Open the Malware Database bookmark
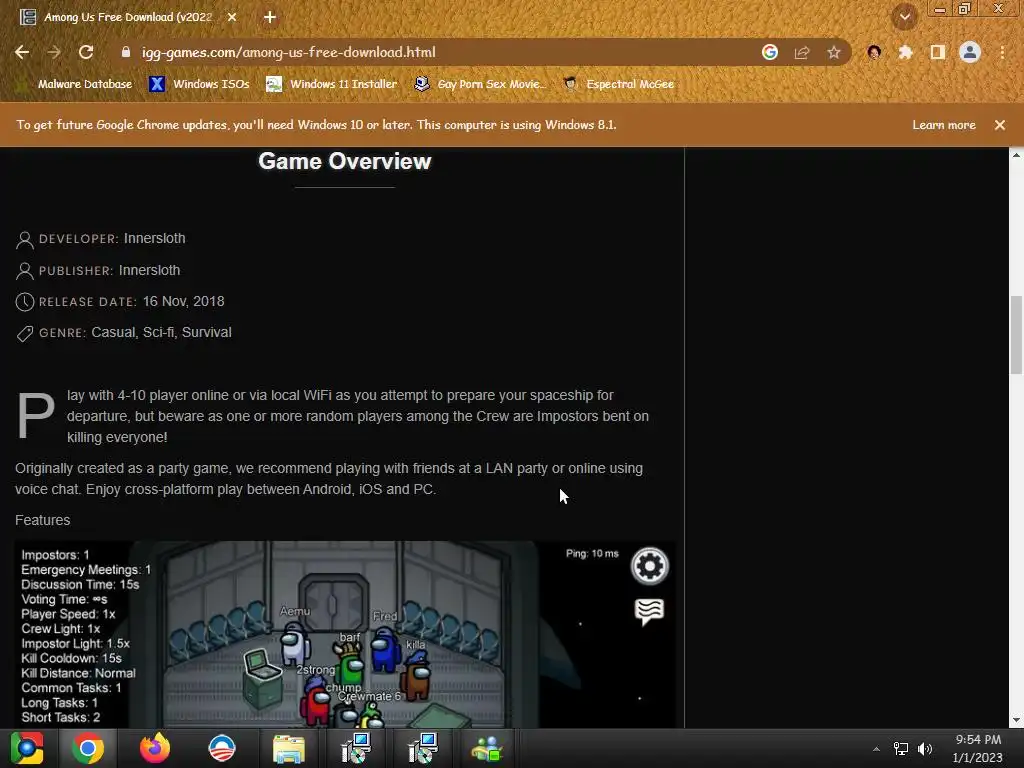This screenshot has height=768, width=1024. (75, 84)
